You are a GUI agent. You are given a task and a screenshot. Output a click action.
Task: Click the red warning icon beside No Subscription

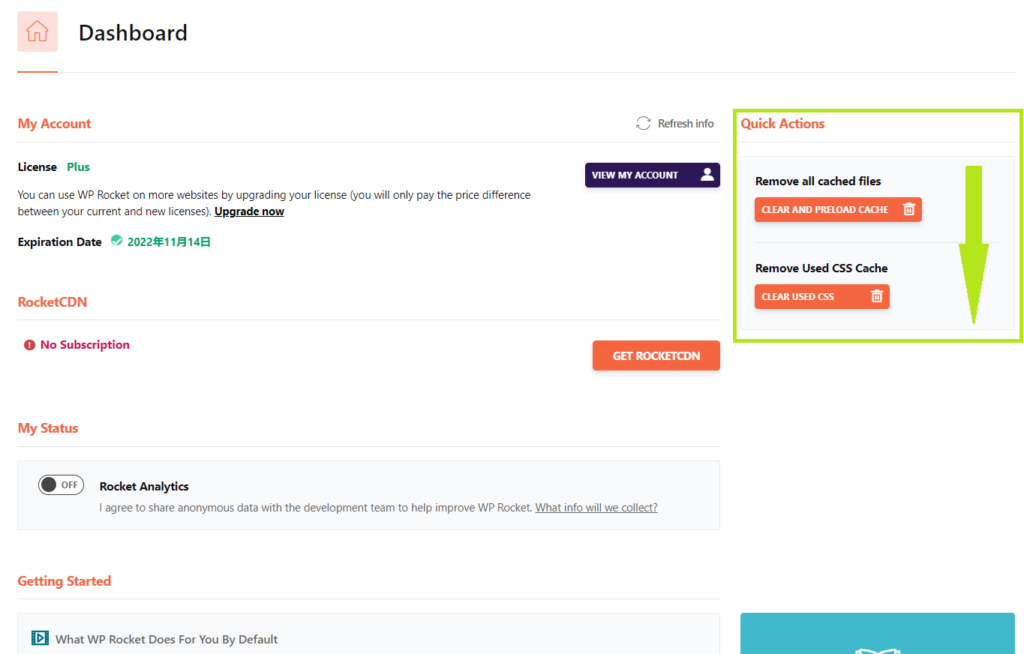[29, 345]
